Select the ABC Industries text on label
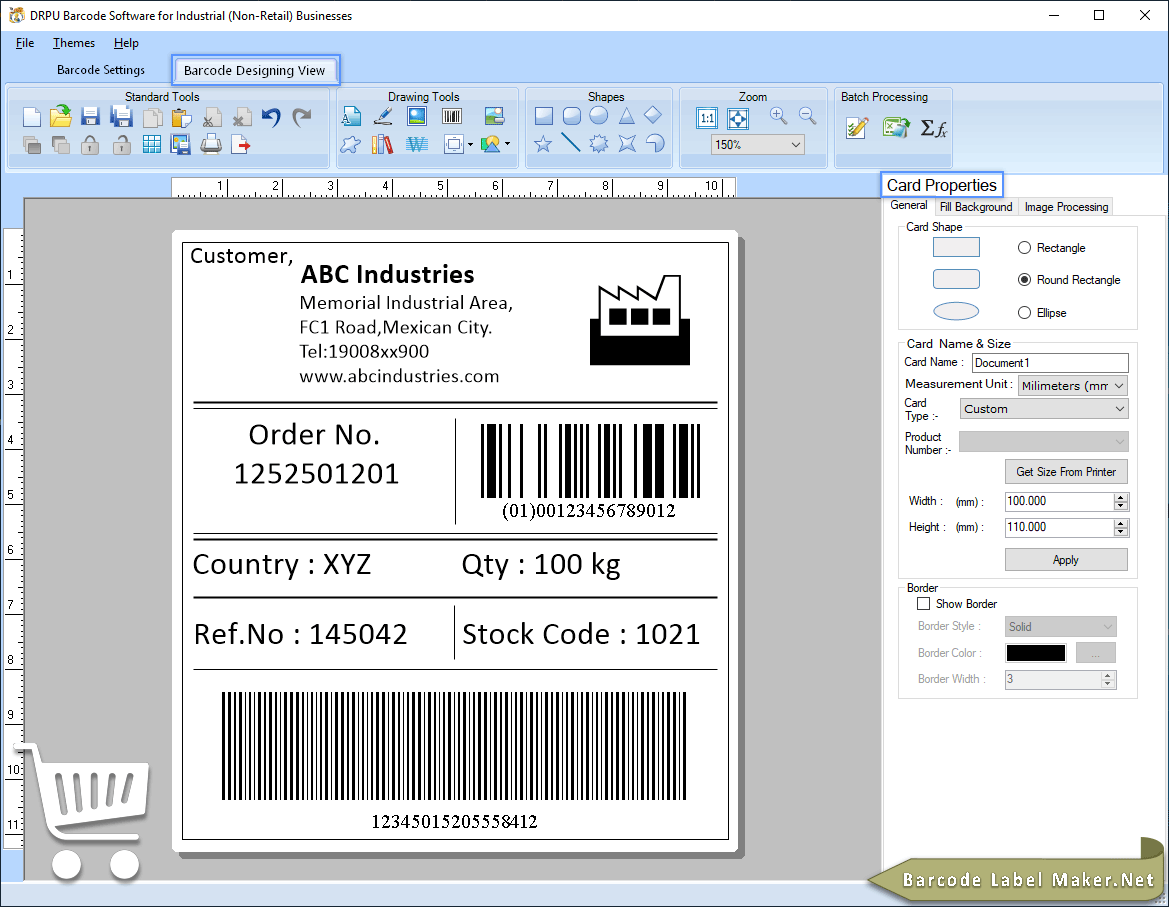The image size is (1169, 907). tap(388, 274)
